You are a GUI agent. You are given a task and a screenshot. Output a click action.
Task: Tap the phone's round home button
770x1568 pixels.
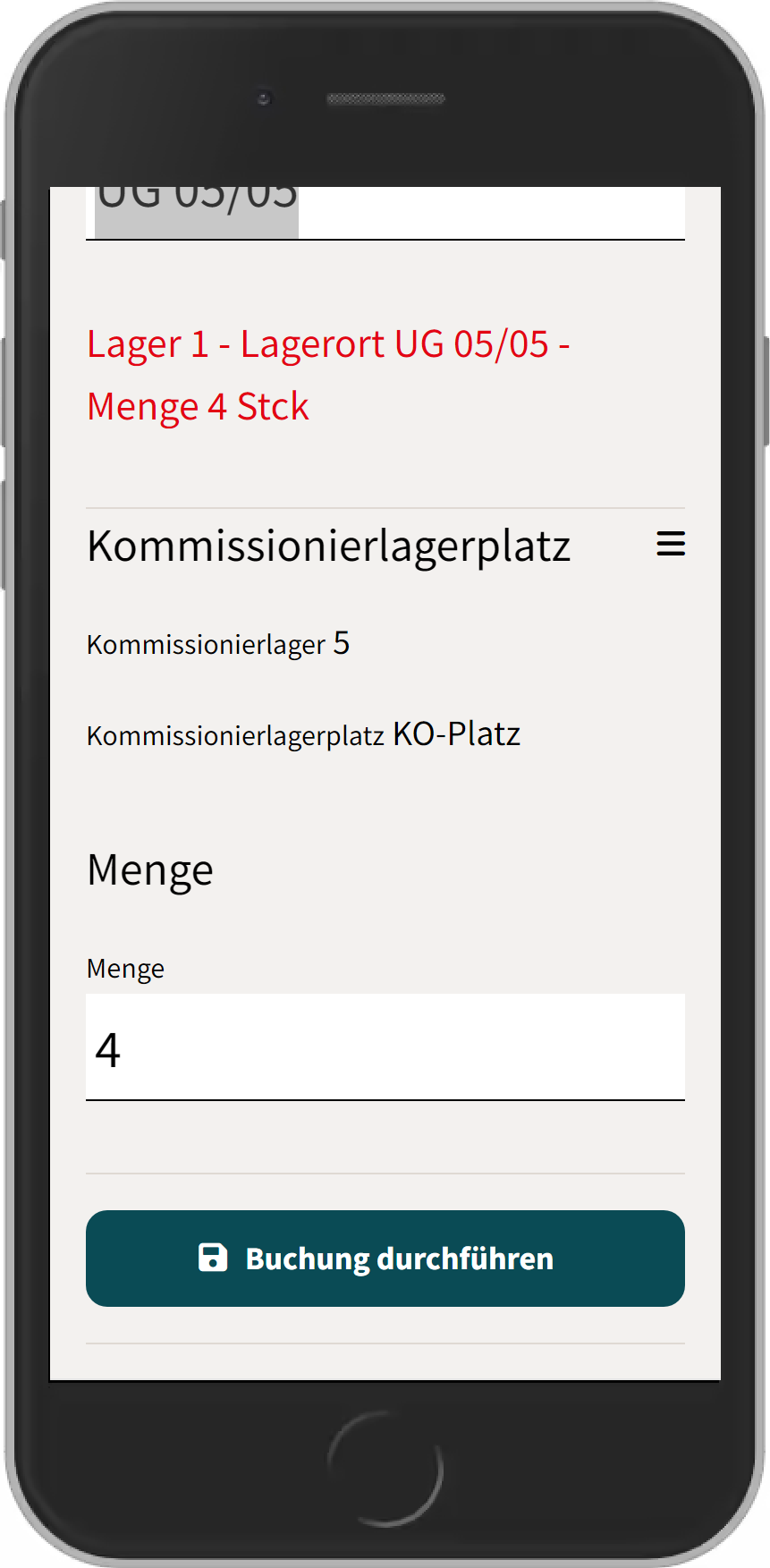385,1469
